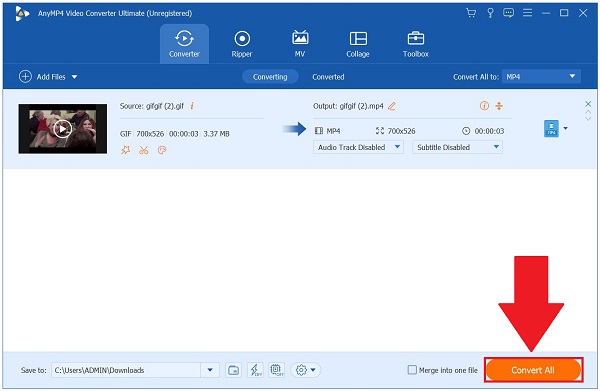Click the Convert All button
Image resolution: width=600 pixels, height=391 pixels.
(533, 370)
